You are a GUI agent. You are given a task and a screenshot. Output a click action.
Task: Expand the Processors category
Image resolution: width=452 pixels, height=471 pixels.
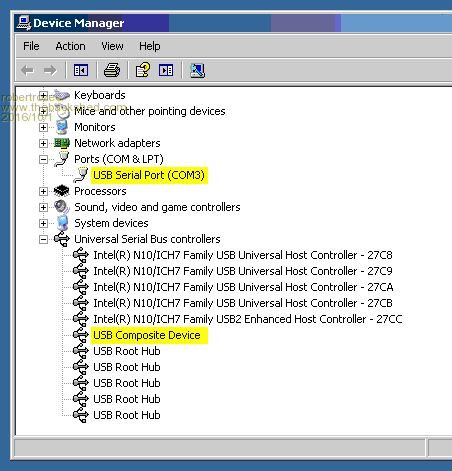[43, 191]
